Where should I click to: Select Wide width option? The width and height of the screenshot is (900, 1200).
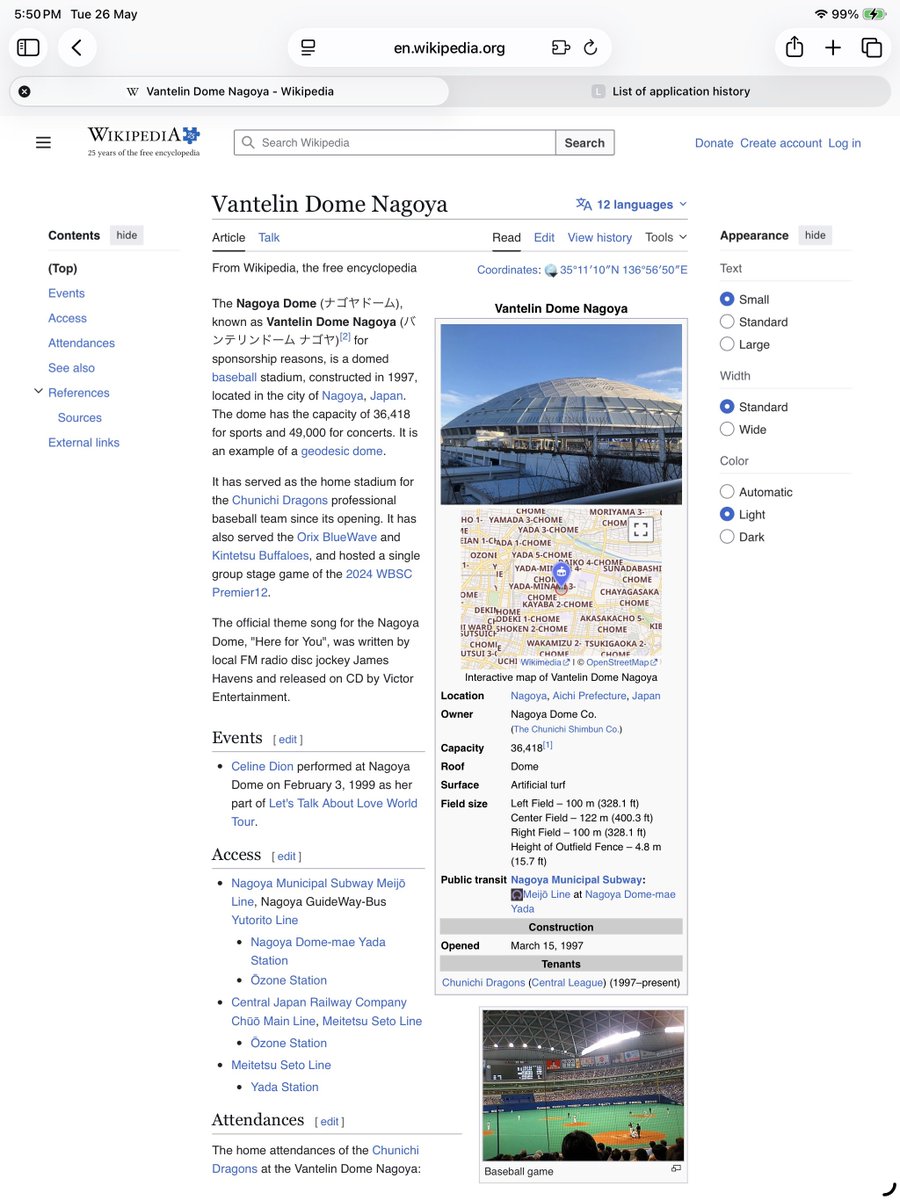(727, 429)
